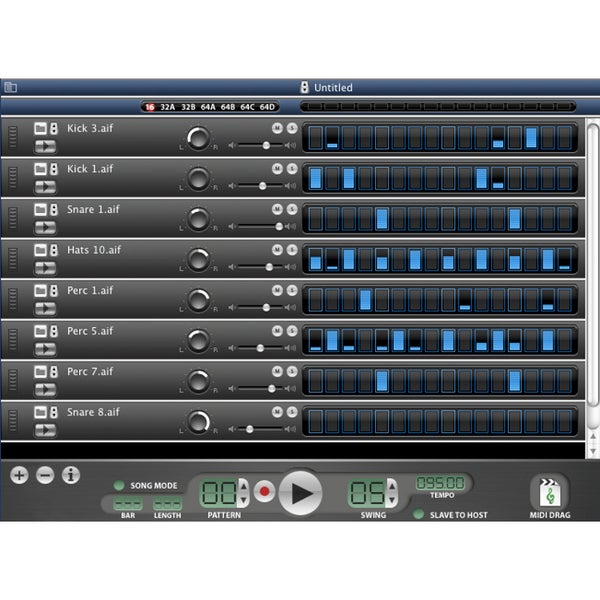Image resolution: width=600 pixels, height=600 pixels.
Task: Click the Kick 3.aif volume slider handle
Action: (266, 145)
